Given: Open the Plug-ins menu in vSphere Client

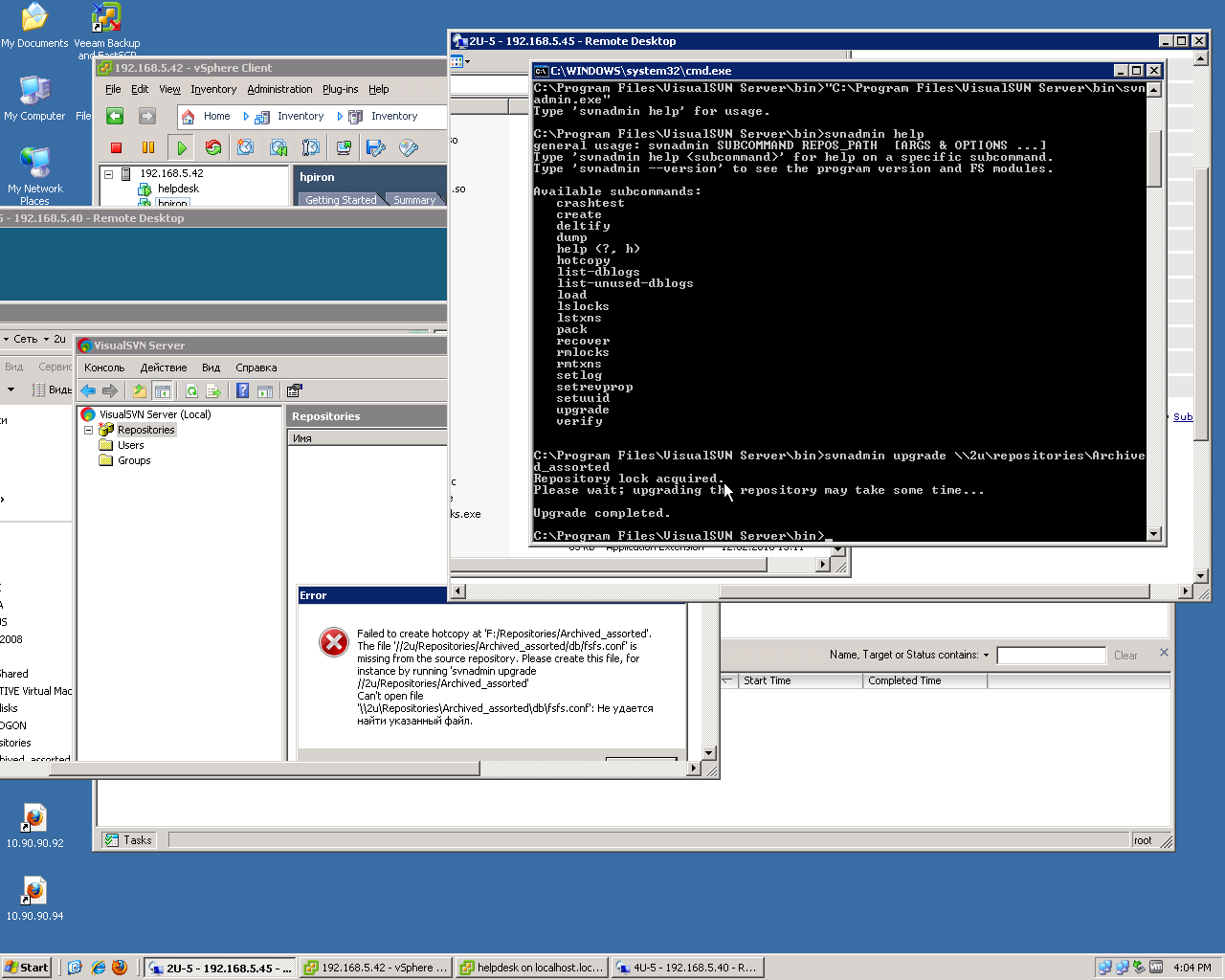Looking at the screenshot, I should 340,89.
